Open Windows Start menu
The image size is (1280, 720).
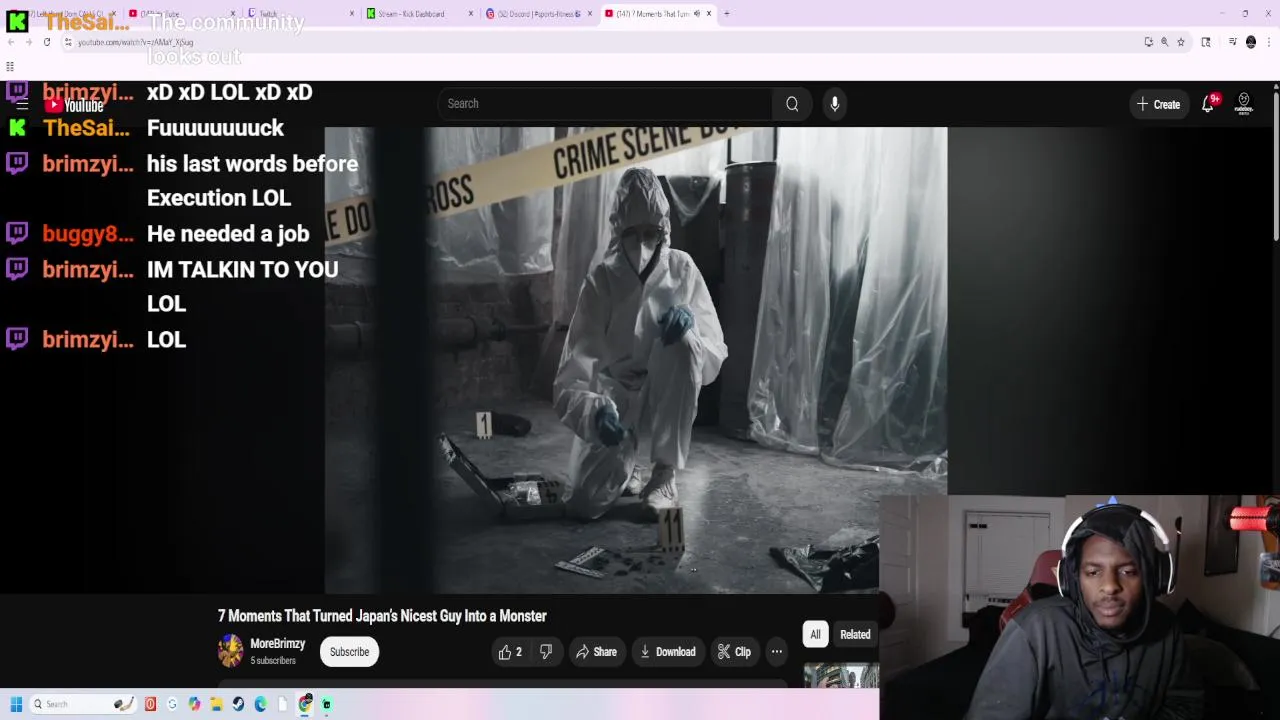click(x=16, y=704)
